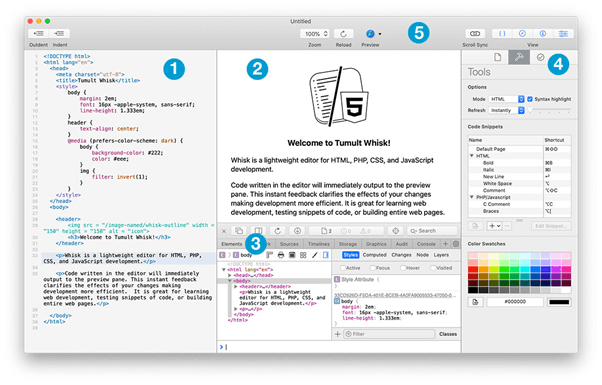Click the paint flashing brush icon
The image size is (602, 385).
pos(314,255)
